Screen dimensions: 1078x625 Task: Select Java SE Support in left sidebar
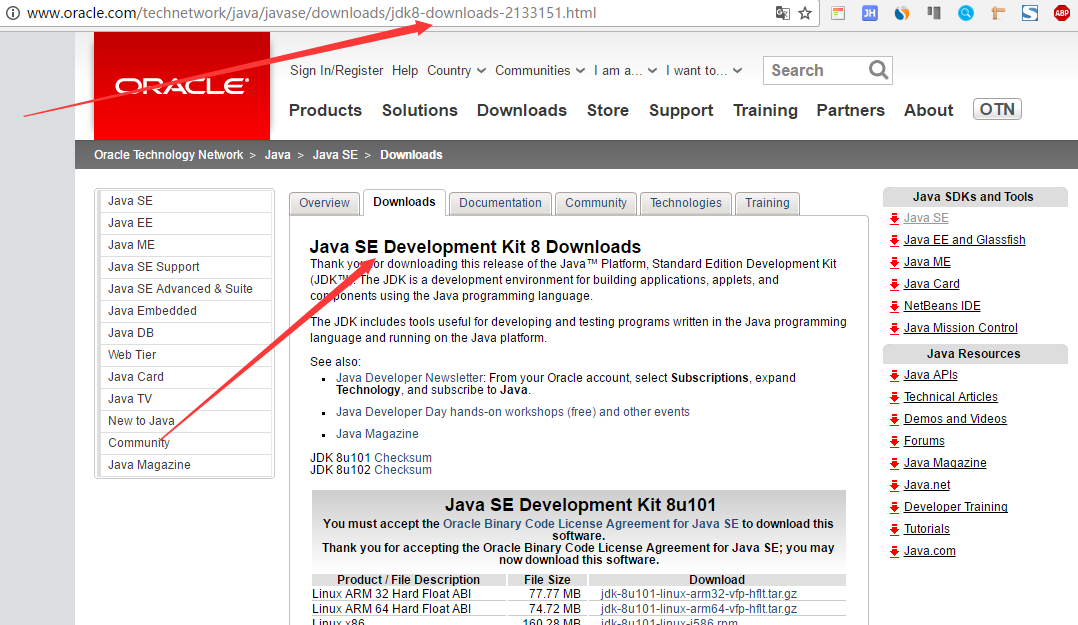[x=184, y=267]
